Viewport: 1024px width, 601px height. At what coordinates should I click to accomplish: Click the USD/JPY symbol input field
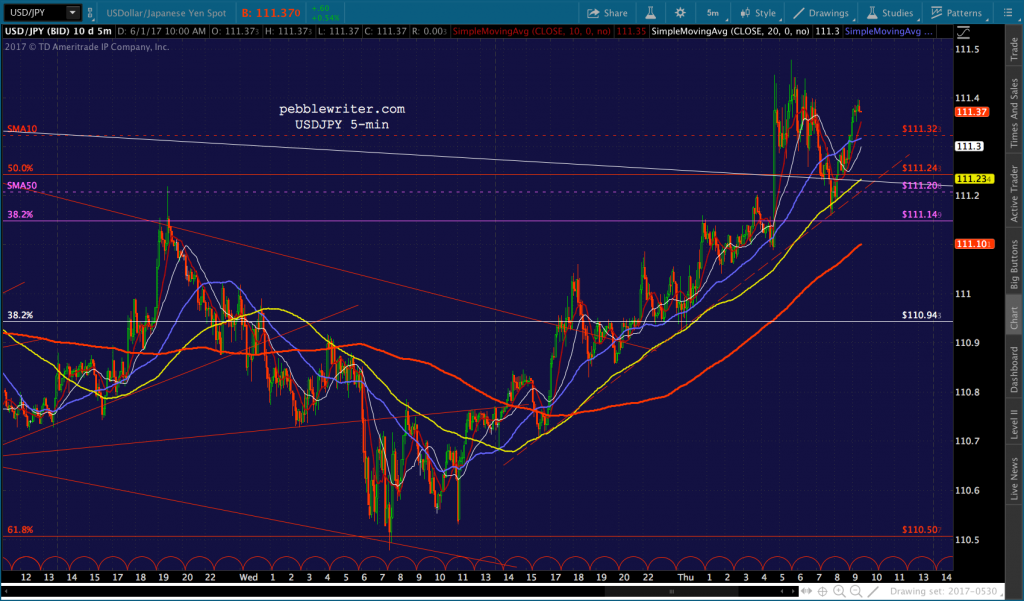coord(34,12)
